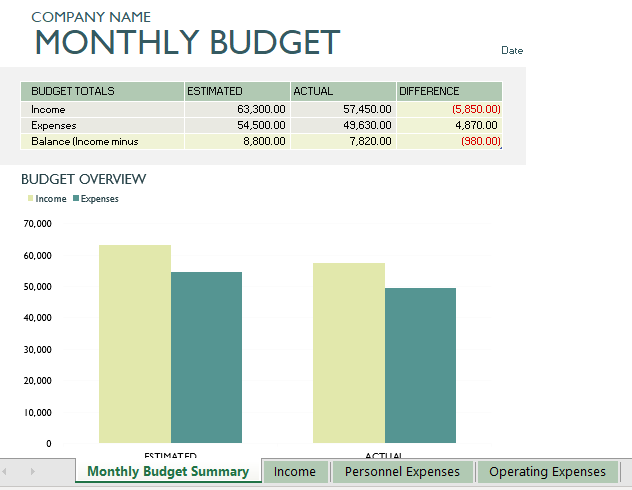
Task: Select the actual expenses cell 49,630.00
Action: tap(343, 125)
